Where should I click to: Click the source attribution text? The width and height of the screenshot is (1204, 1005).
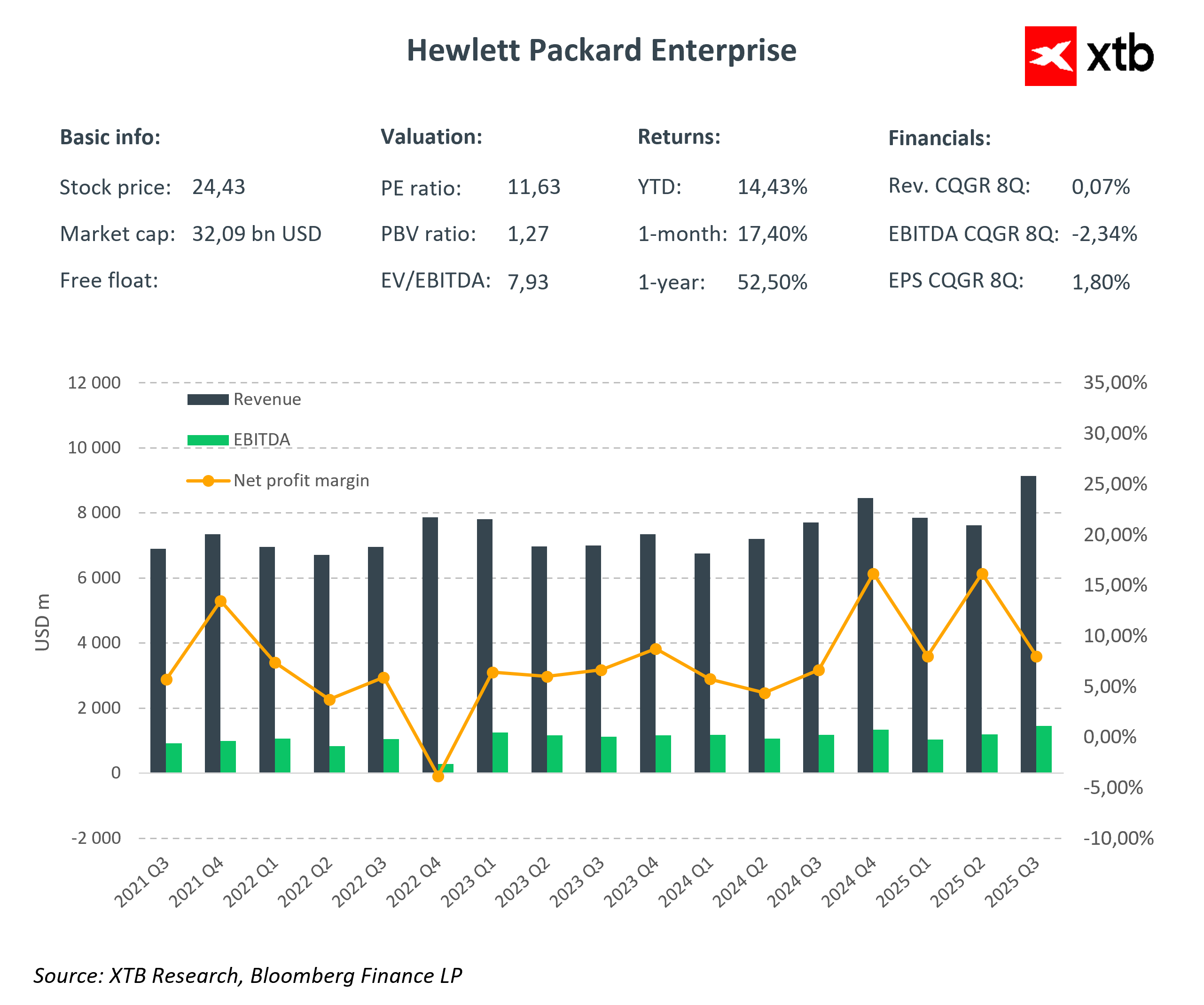[x=248, y=976]
